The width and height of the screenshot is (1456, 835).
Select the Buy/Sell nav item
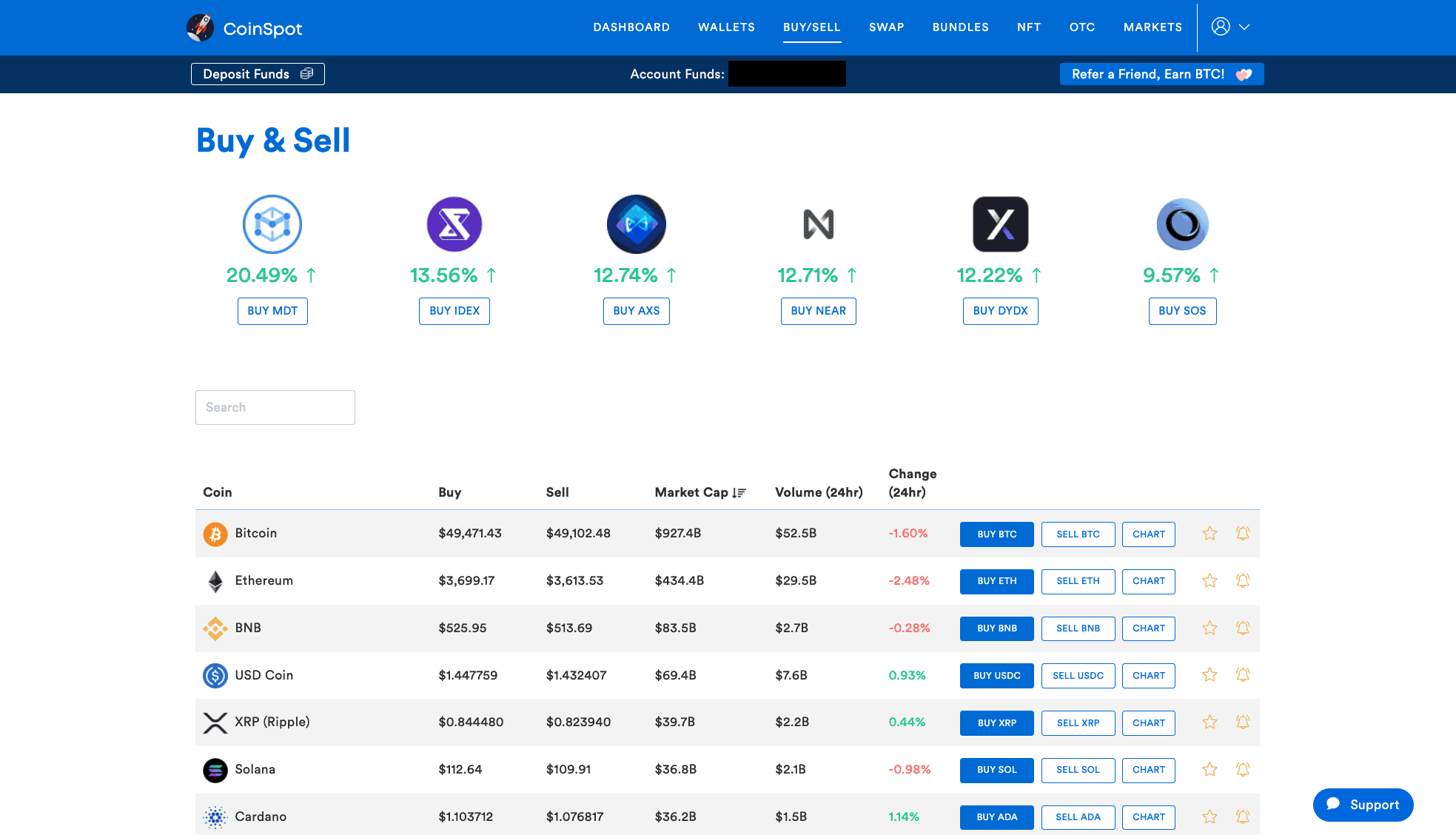812,27
